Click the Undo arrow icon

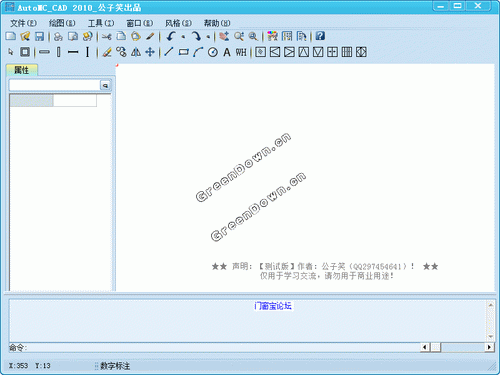point(171,36)
